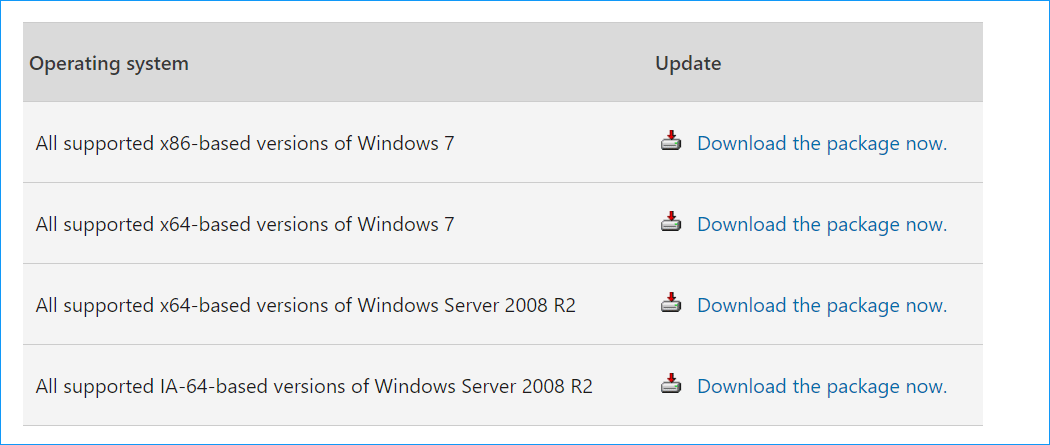Click download icon for x64-based Windows Server 2008 R2
1050x445 pixels.
[671, 304]
